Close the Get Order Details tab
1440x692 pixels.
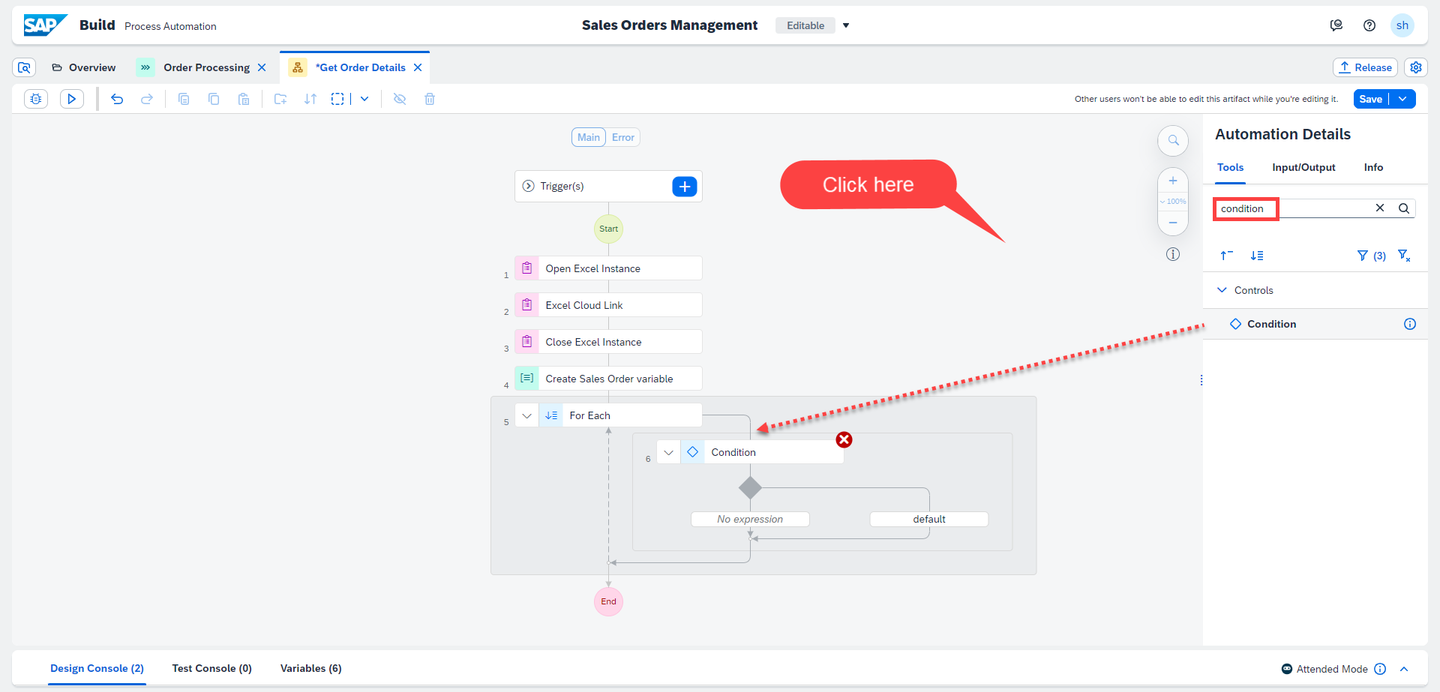tap(418, 68)
